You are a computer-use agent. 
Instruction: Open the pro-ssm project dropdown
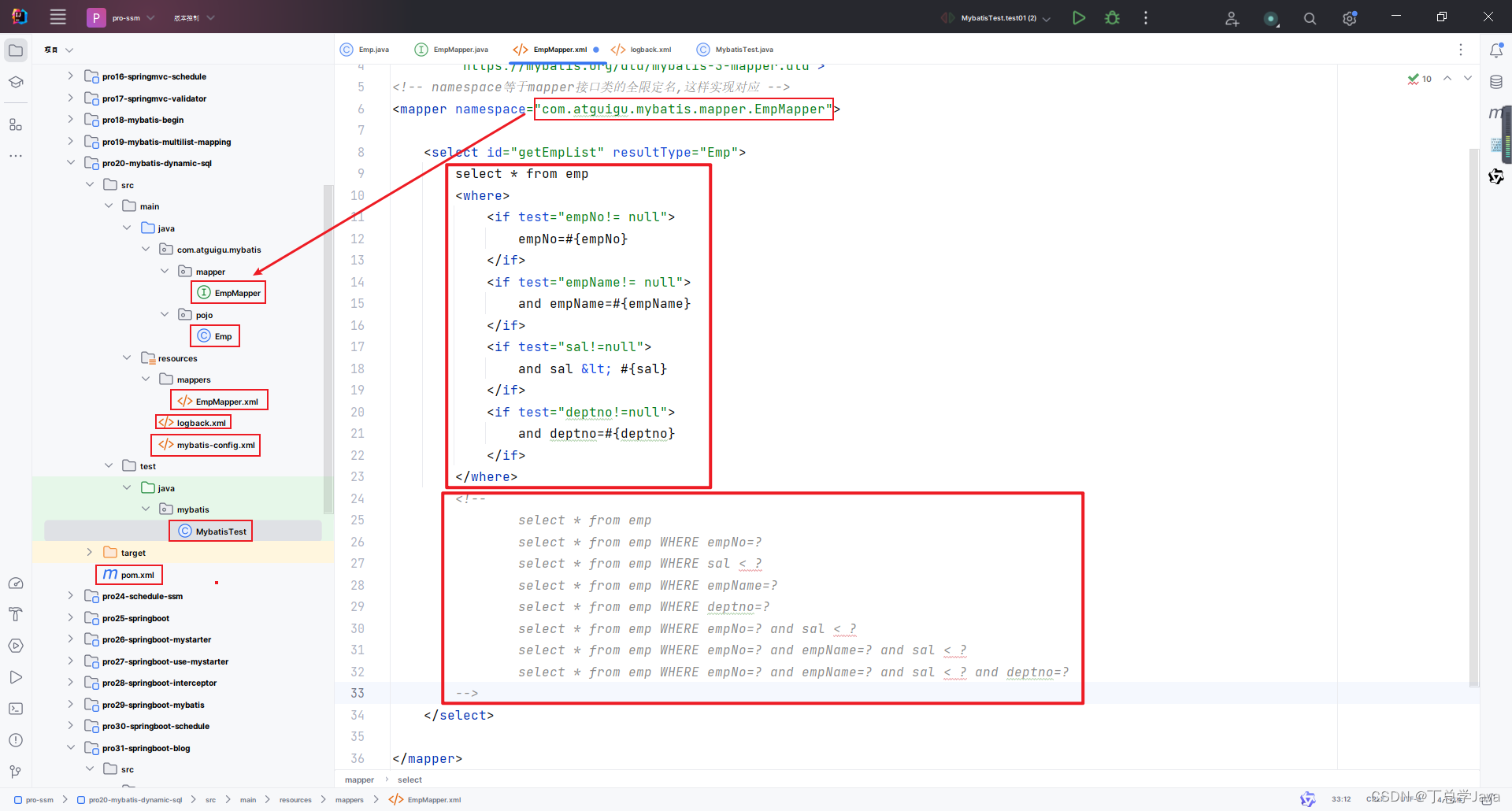(x=122, y=17)
